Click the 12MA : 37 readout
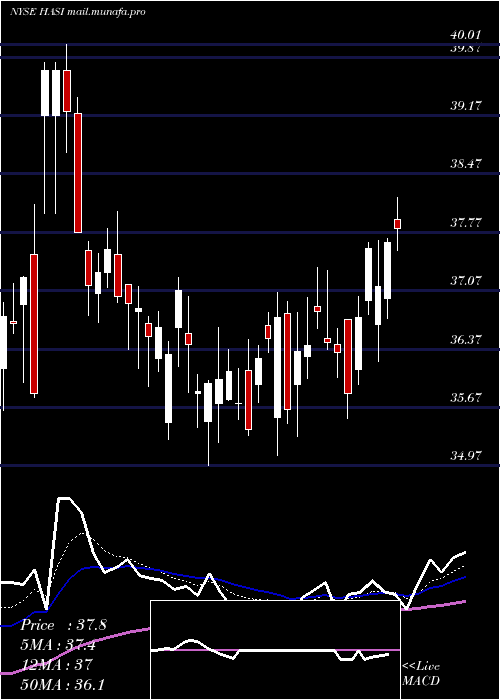500x700 pixels. coord(57,665)
